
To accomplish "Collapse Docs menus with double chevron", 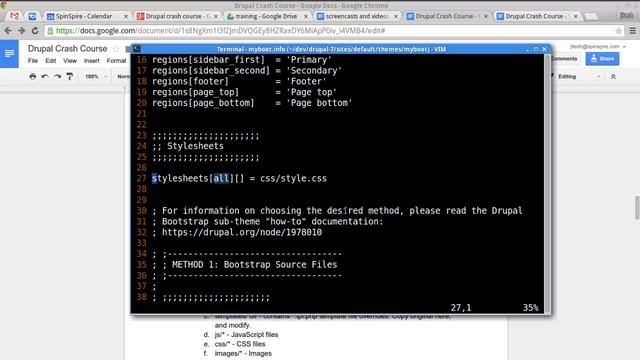I will pos(613,76).
